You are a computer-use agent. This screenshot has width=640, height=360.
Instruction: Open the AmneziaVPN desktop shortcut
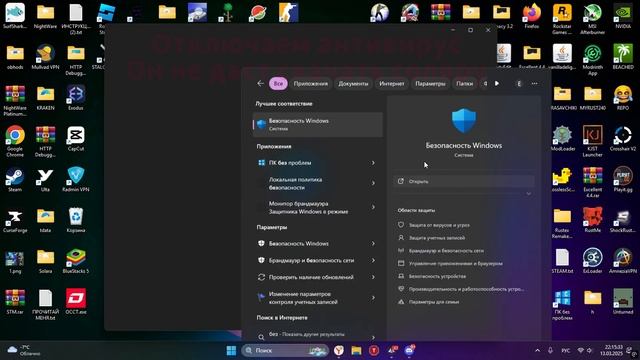623,261
